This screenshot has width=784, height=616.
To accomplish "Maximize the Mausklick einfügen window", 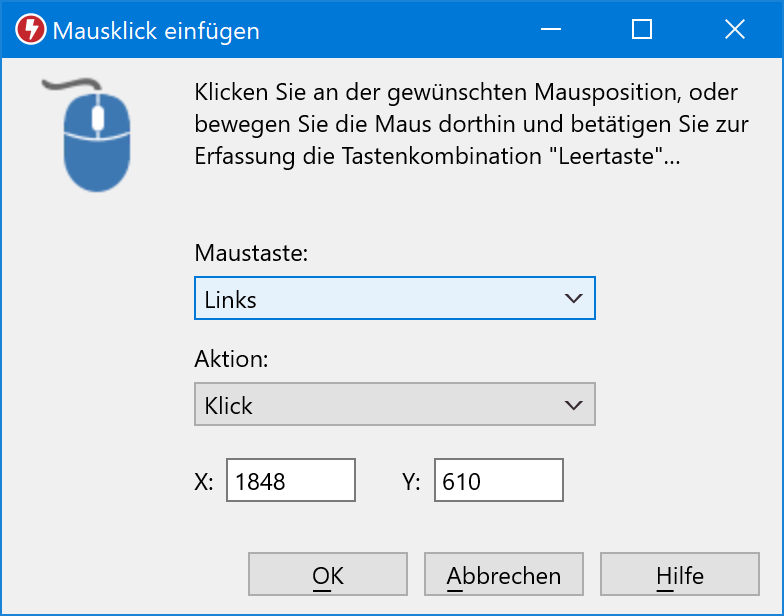I will point(642,30).
